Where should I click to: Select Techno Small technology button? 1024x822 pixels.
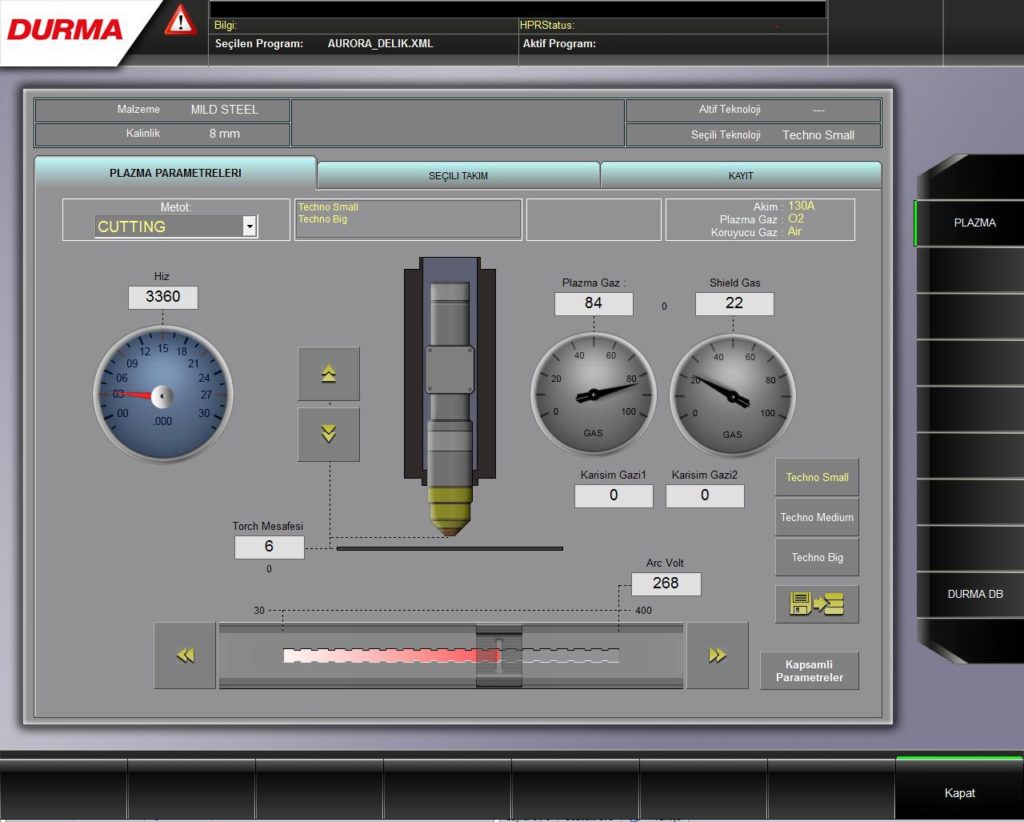pos(816,477)
